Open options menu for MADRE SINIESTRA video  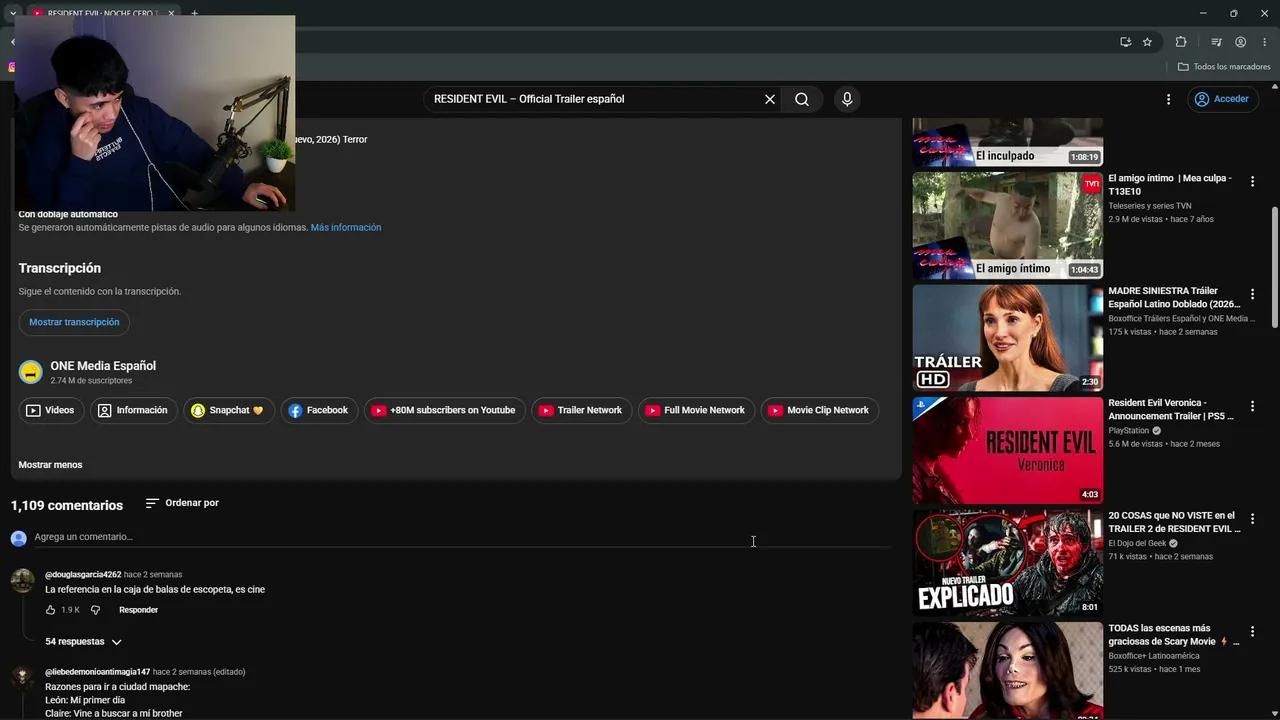(1252, 294)
